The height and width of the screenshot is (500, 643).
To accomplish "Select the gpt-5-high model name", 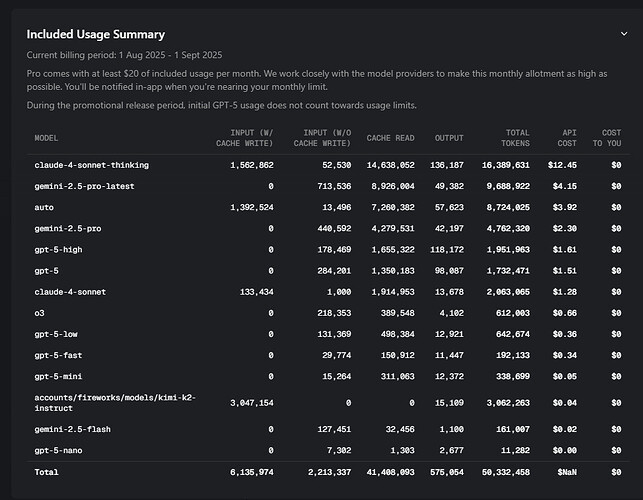I will (58, 249).
